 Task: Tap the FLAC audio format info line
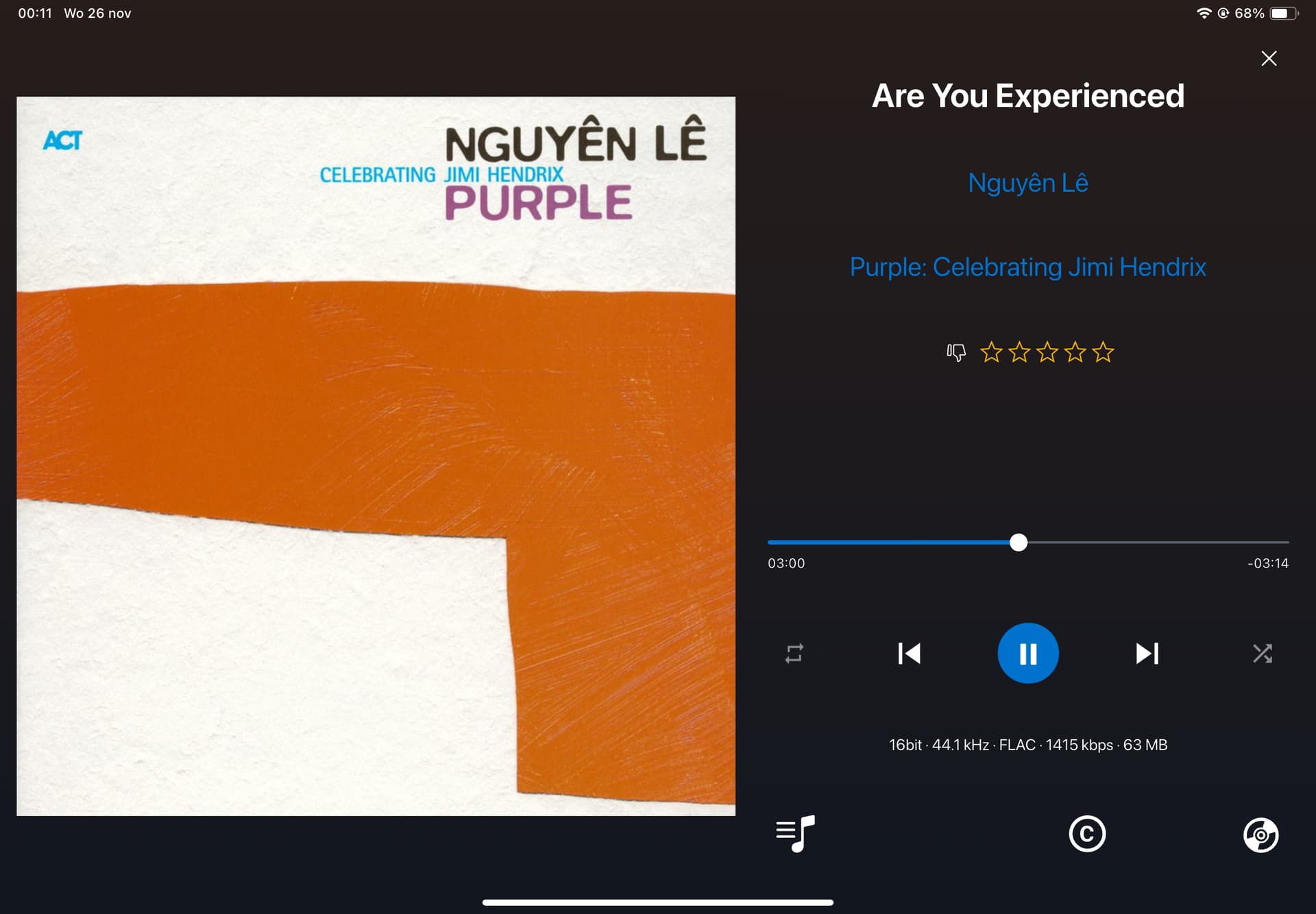(1027, 745)
